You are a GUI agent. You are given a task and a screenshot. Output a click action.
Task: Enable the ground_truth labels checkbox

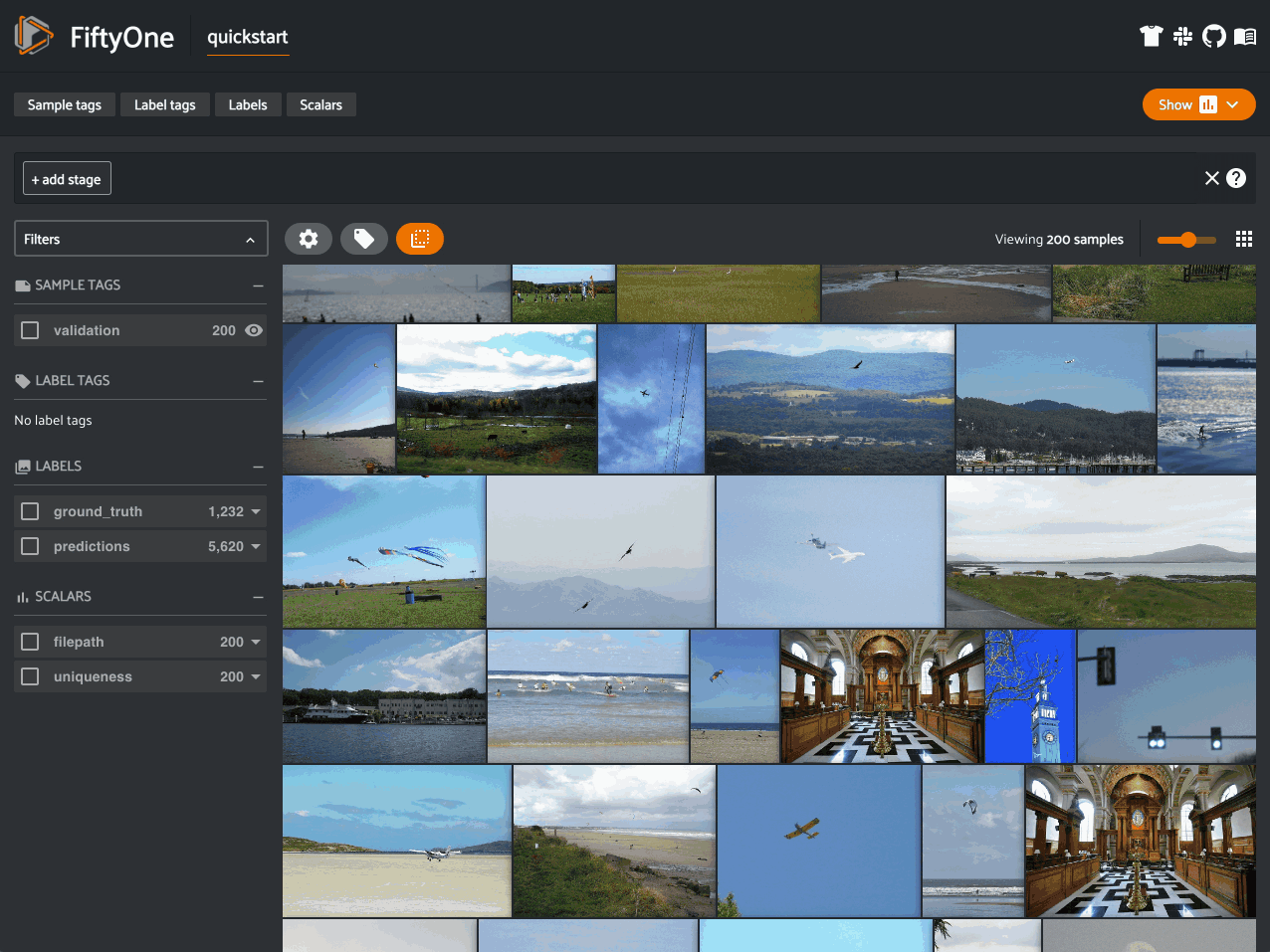click(30, 511)
